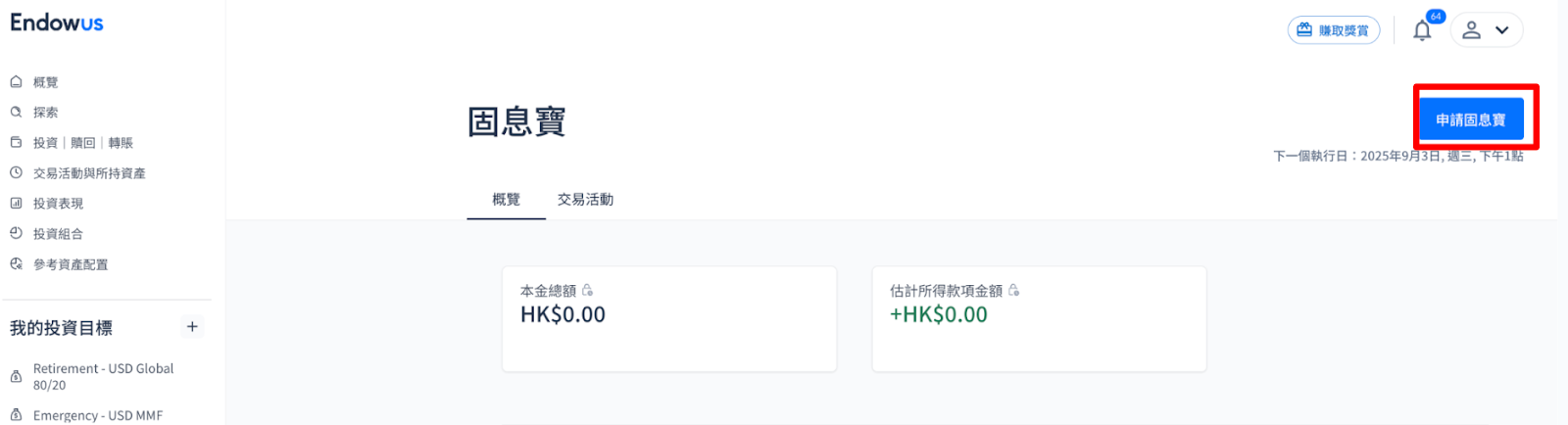Select the 概覽 tab under 固息寶
The image size is (1568, 425).
(506, 200)
